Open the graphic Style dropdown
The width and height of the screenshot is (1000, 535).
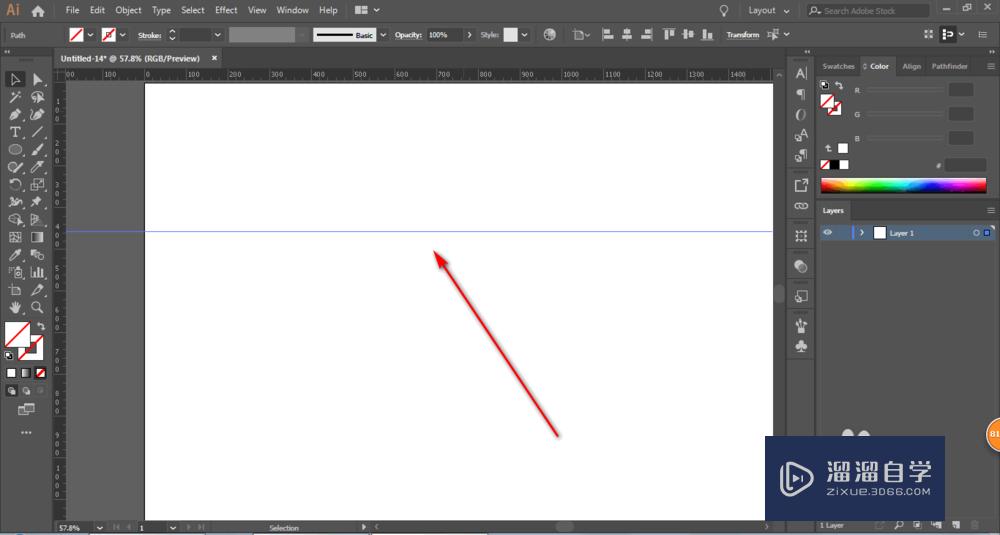tap(524, 35)
